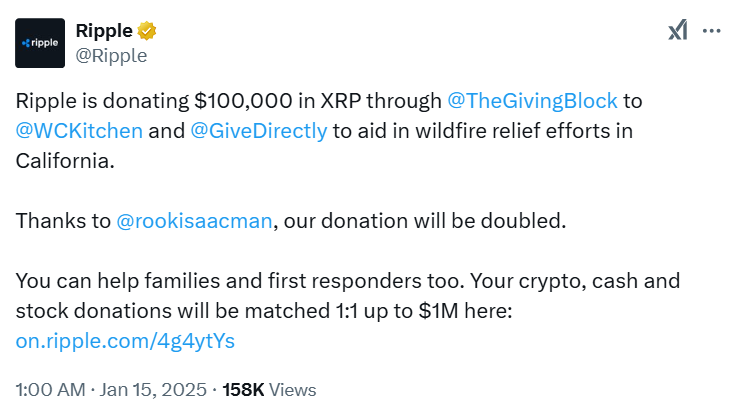Open the @GiveDirectly mention
This screenshot has width=743, height=413.
click(x=259, y=131)
